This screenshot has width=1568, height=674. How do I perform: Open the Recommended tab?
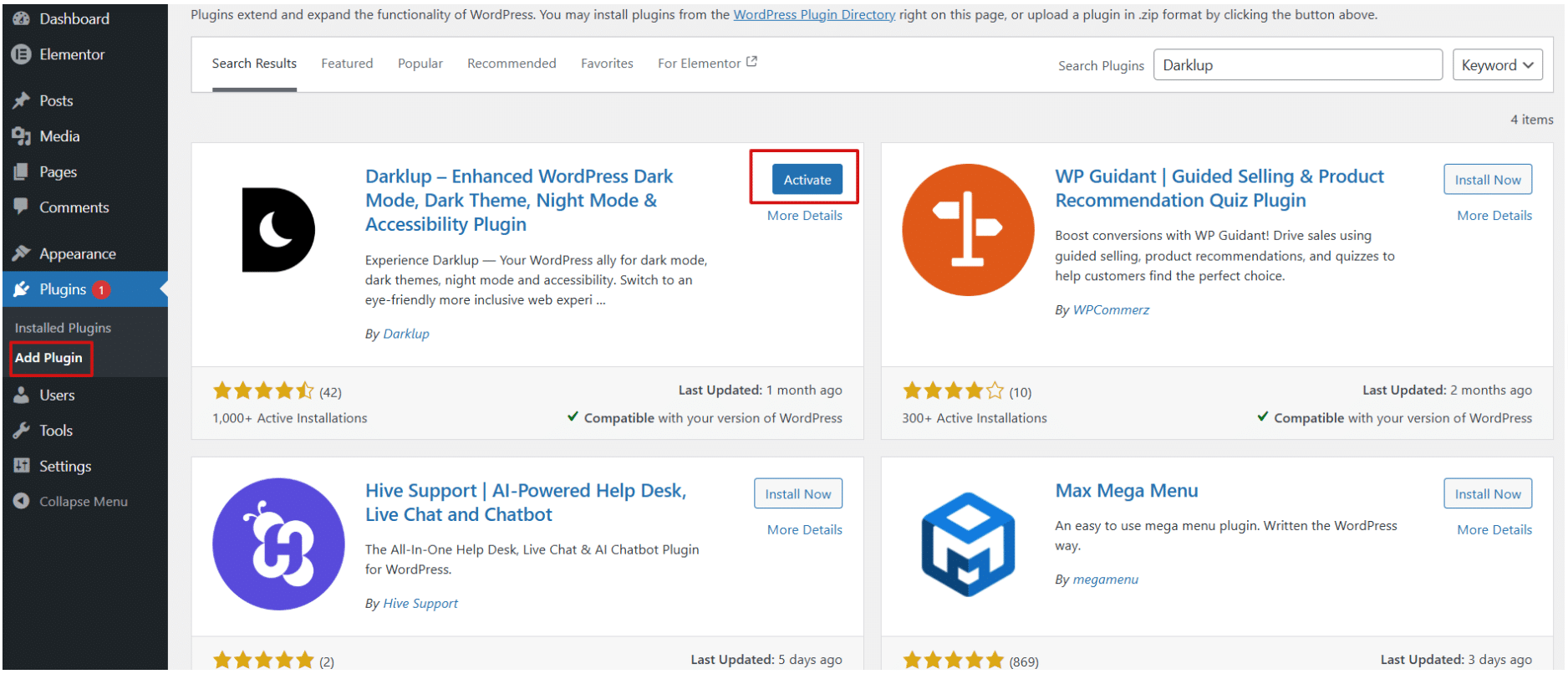[512, 64]
